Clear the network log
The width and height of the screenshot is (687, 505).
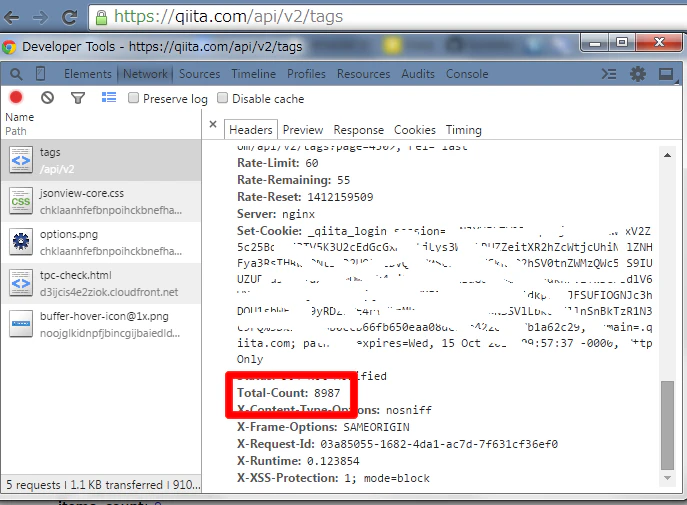point(47,97)
